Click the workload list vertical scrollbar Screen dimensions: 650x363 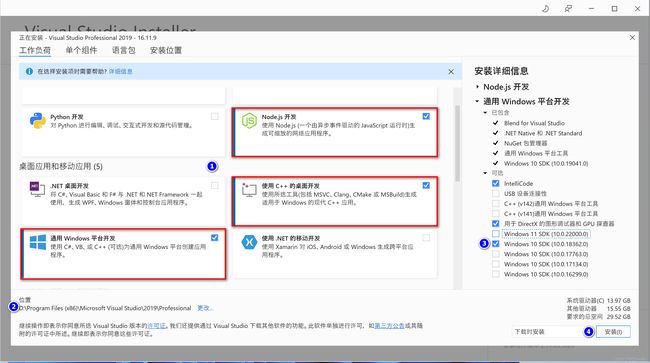[458, 143]
